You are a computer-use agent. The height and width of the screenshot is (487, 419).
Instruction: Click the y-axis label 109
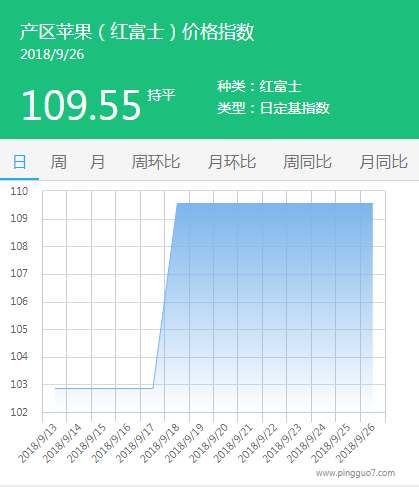[19, 219]
